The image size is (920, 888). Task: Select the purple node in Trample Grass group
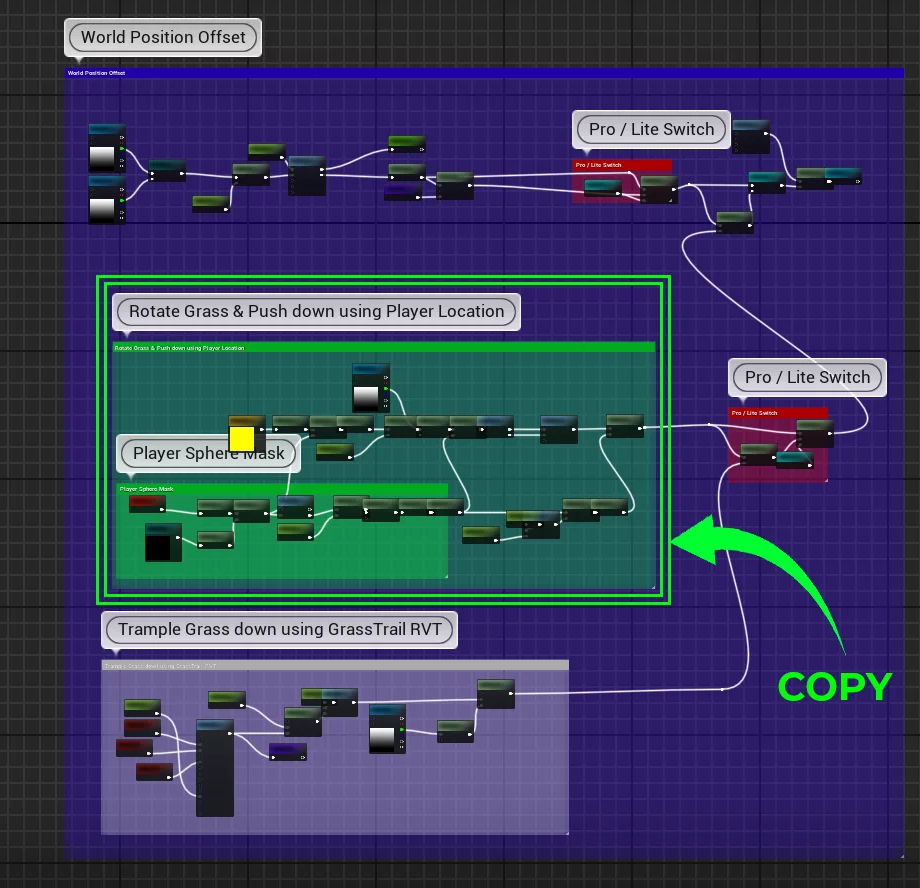pos(287,751)
